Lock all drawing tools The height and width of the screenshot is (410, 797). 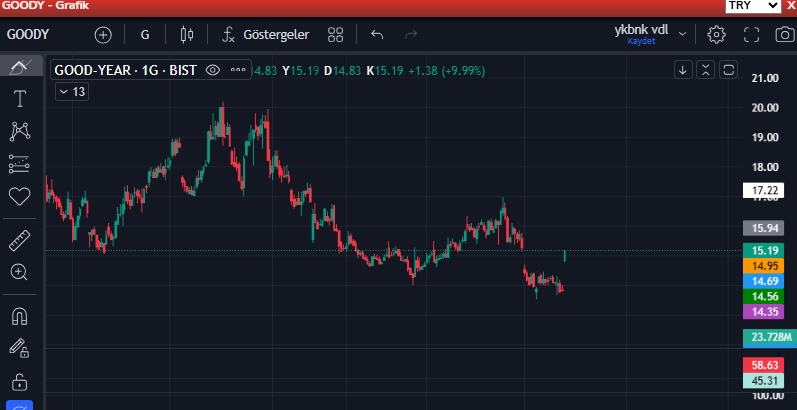coord(20,381)
